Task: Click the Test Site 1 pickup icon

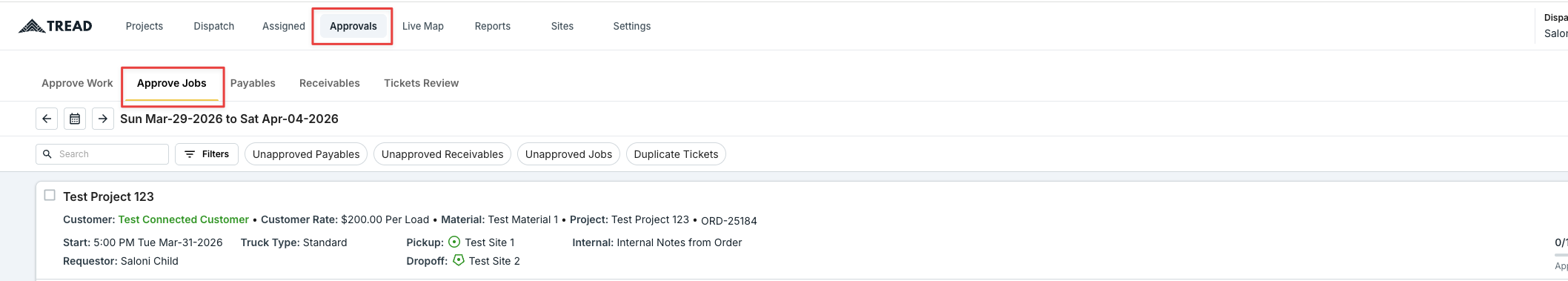Action: pos(454,242)
